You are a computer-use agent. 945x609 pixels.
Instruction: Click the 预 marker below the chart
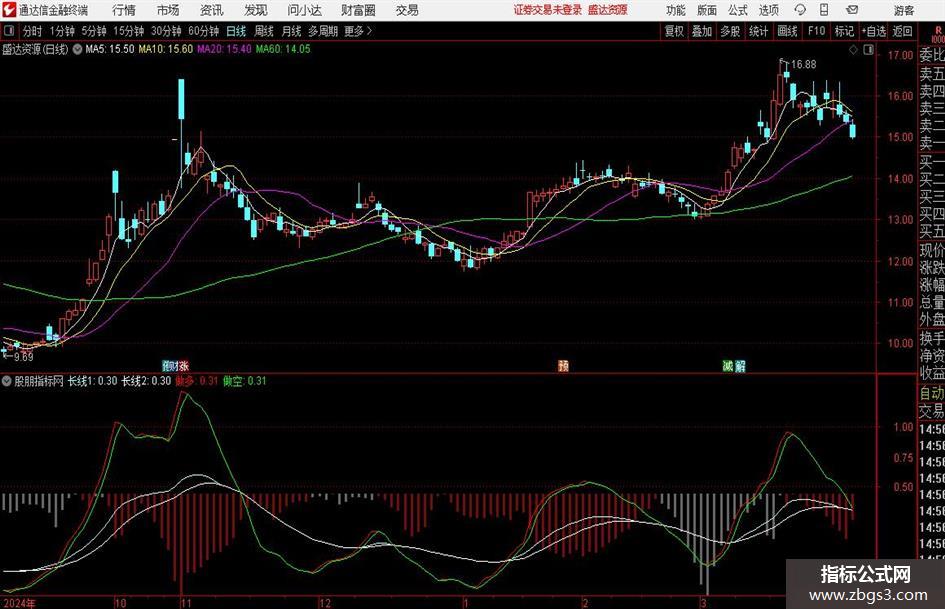pyautogui.click(x=563, y=365)
